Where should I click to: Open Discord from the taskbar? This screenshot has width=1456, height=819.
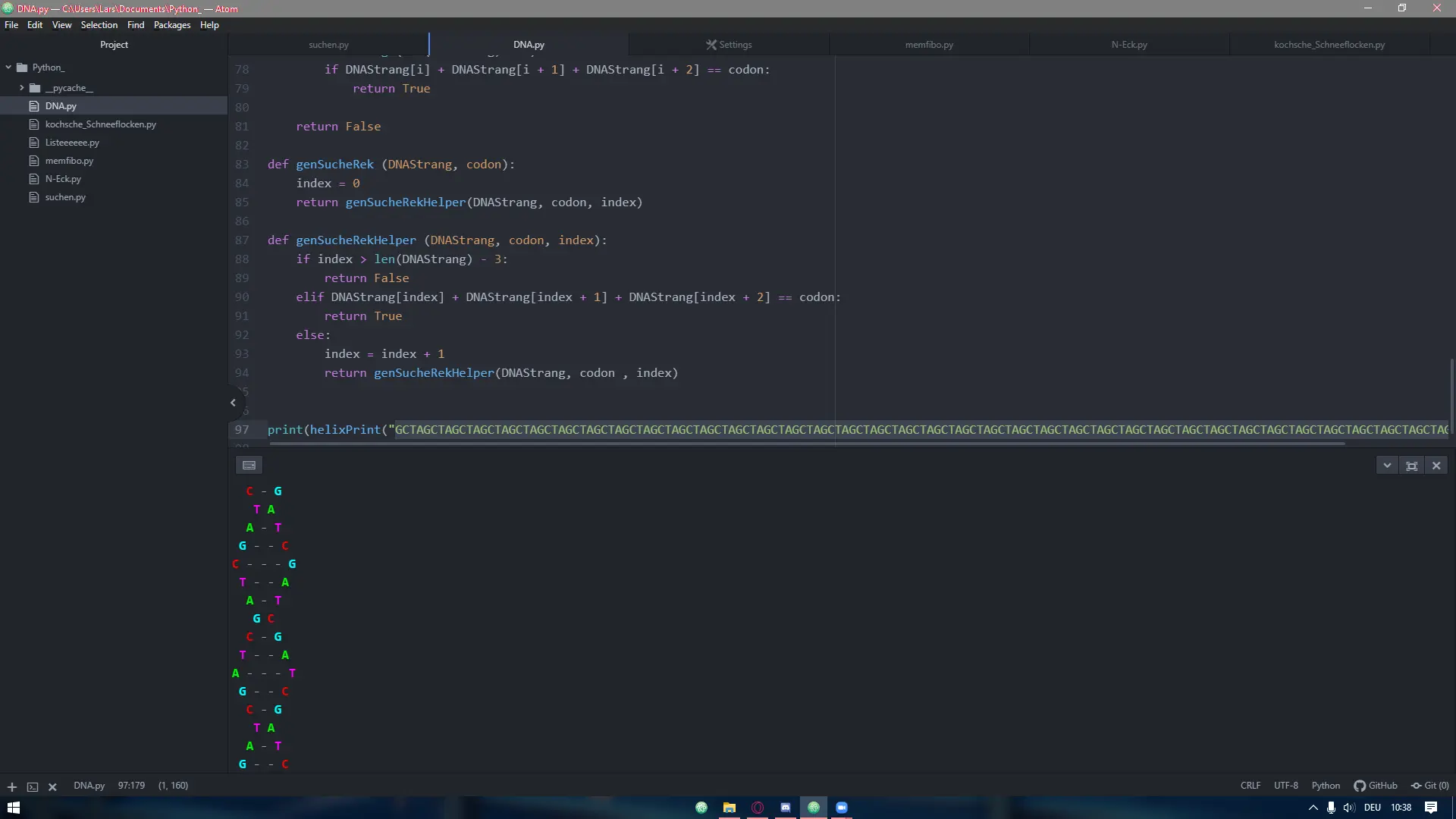coord(786,808)
